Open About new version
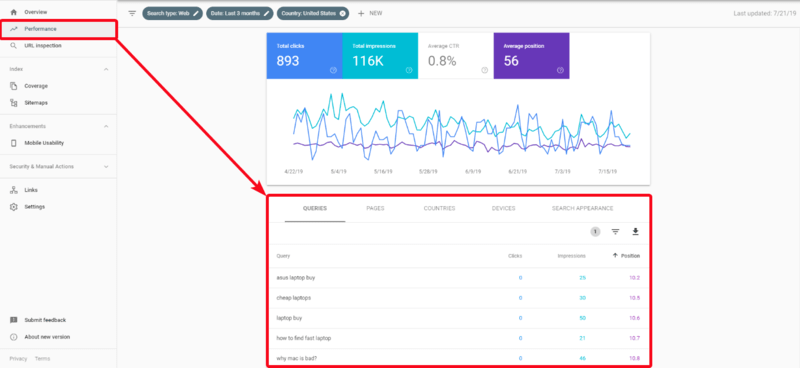Image resolution: width=800 pixels, height=368 pixels. point(47,337)
